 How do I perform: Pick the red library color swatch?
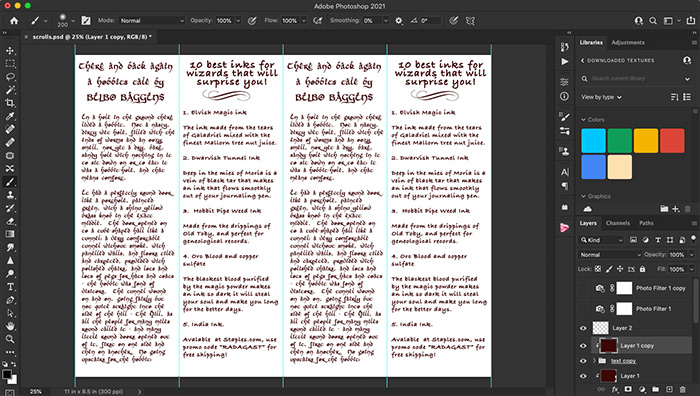(x=672, y=141)
